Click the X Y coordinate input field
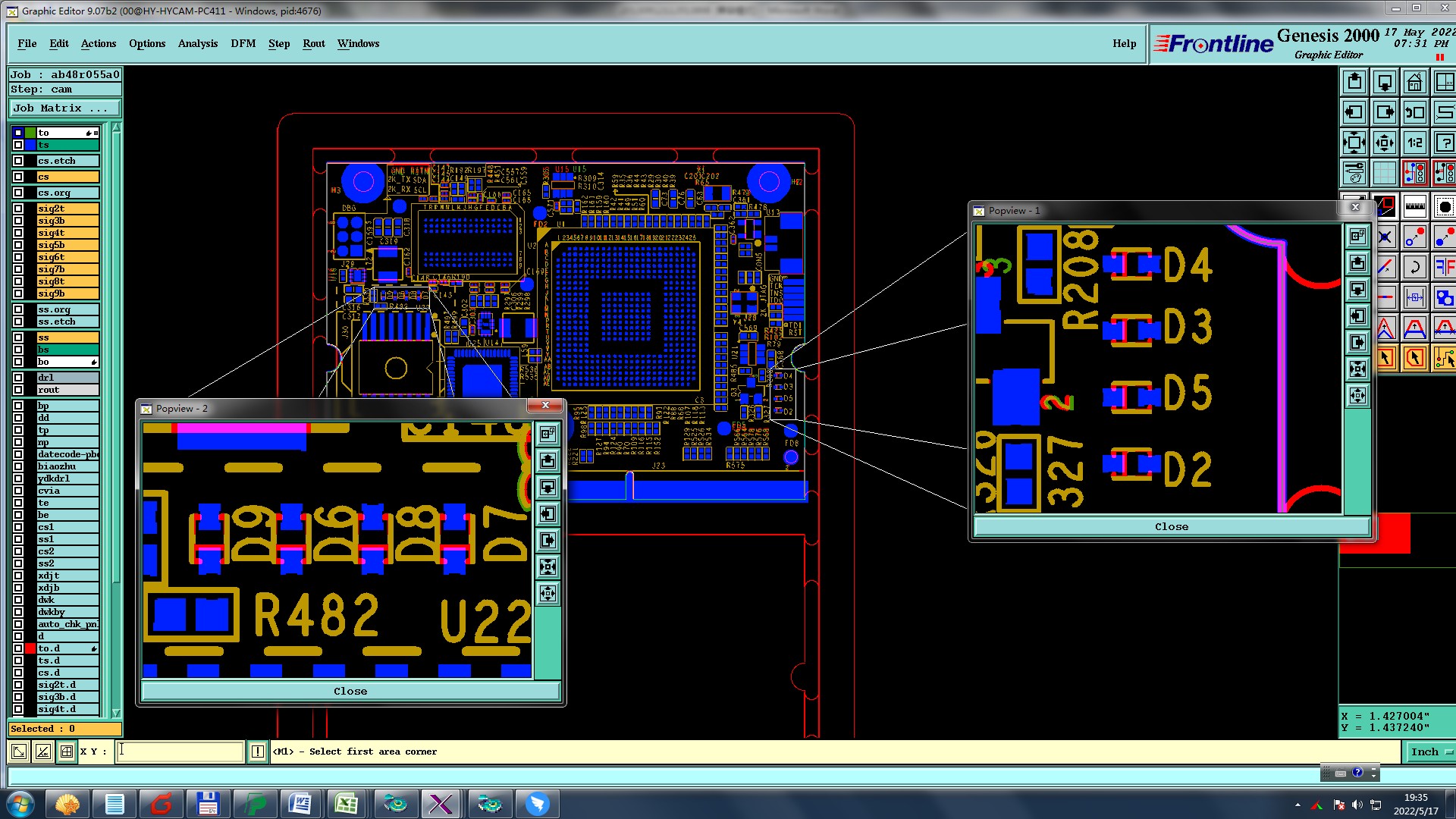The width and height of the screenshot is (1456, 819). pos(180,752)
